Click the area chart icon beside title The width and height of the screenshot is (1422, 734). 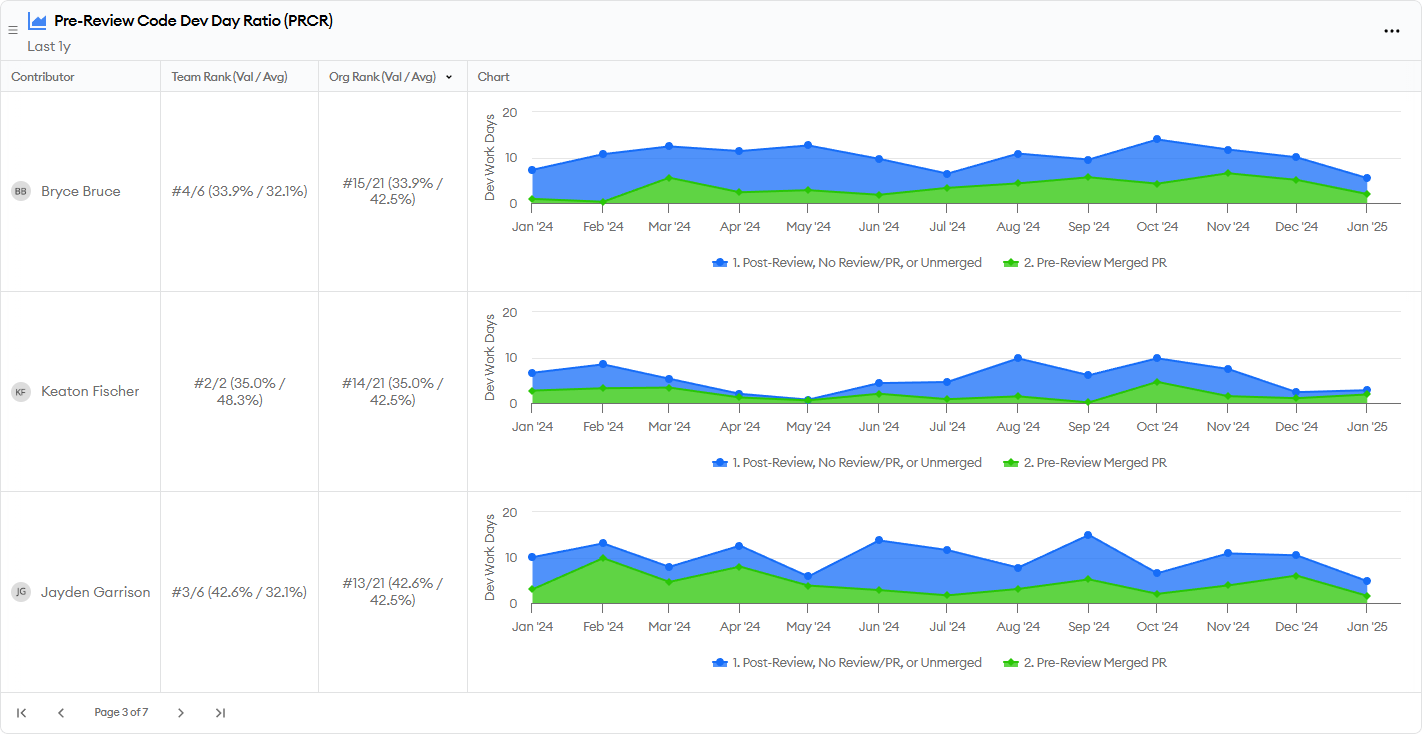tap(37, 21)
